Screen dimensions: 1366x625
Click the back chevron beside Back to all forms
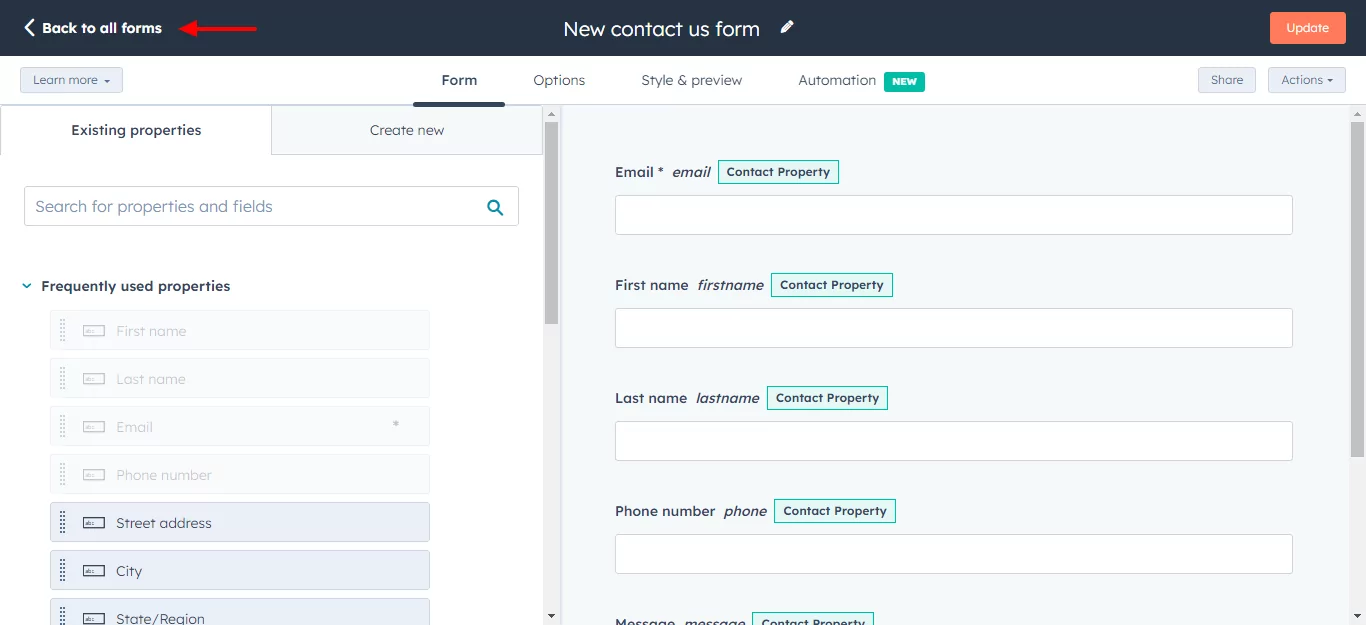click(x=29, y=28)
